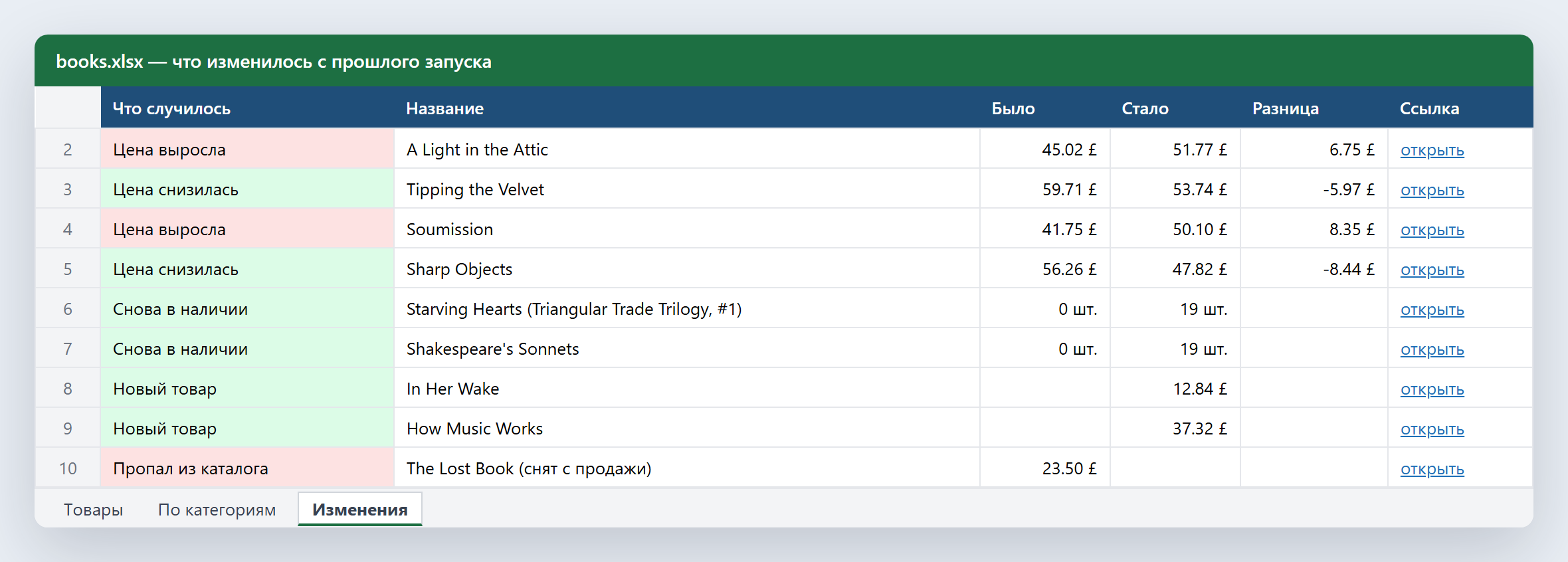Select the -8.44 £ difference cell

1314,268
